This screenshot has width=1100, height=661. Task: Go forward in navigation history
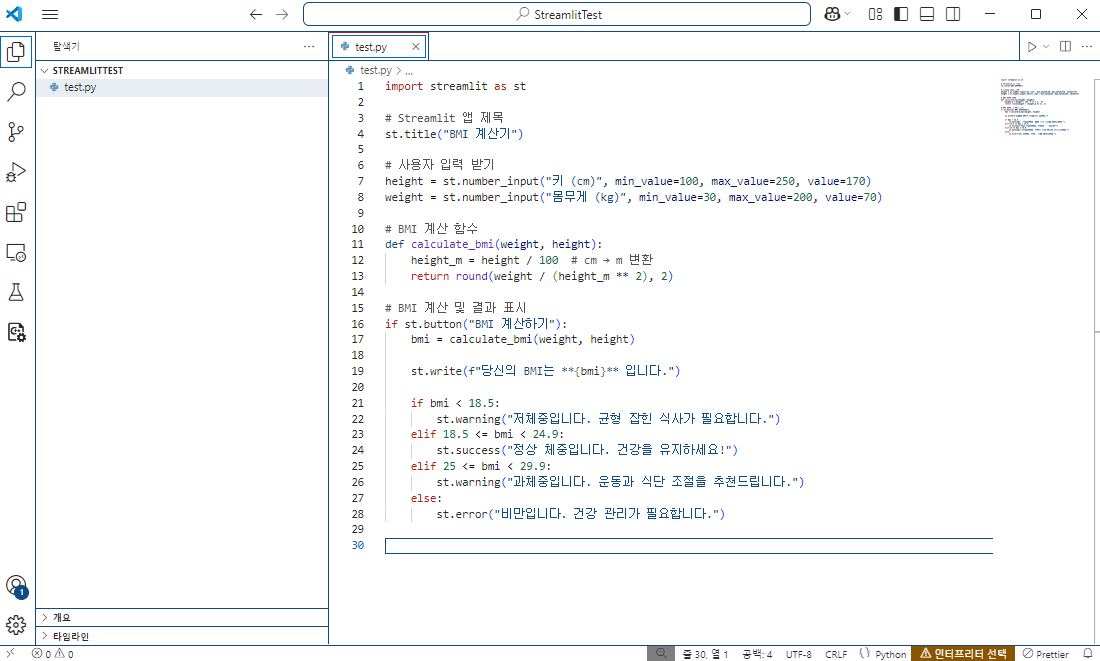tap(282, 14)
